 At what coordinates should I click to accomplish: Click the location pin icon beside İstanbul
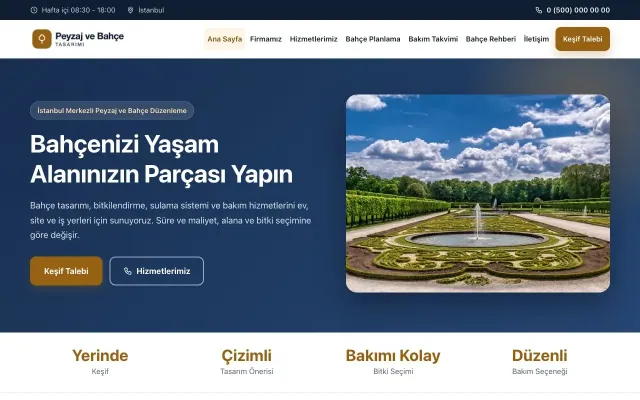(x=130, y=10)
